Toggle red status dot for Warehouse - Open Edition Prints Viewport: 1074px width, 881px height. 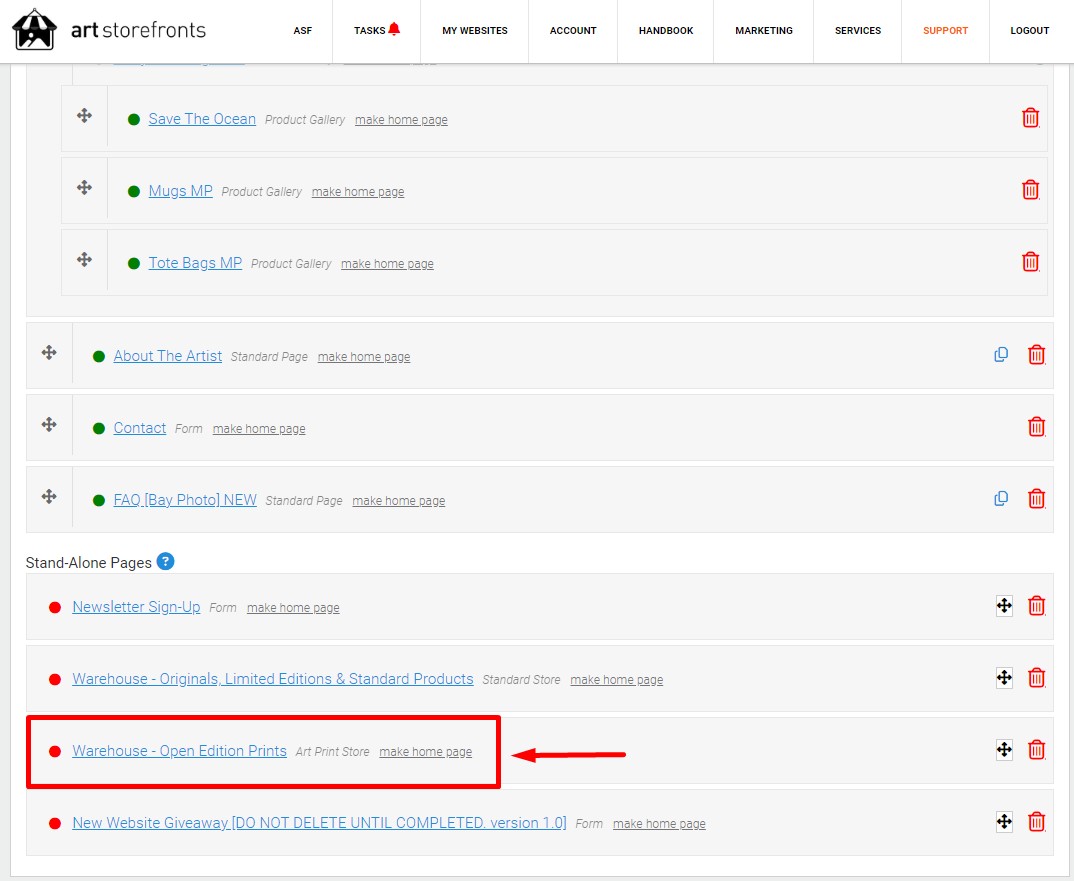click(55, 752)
